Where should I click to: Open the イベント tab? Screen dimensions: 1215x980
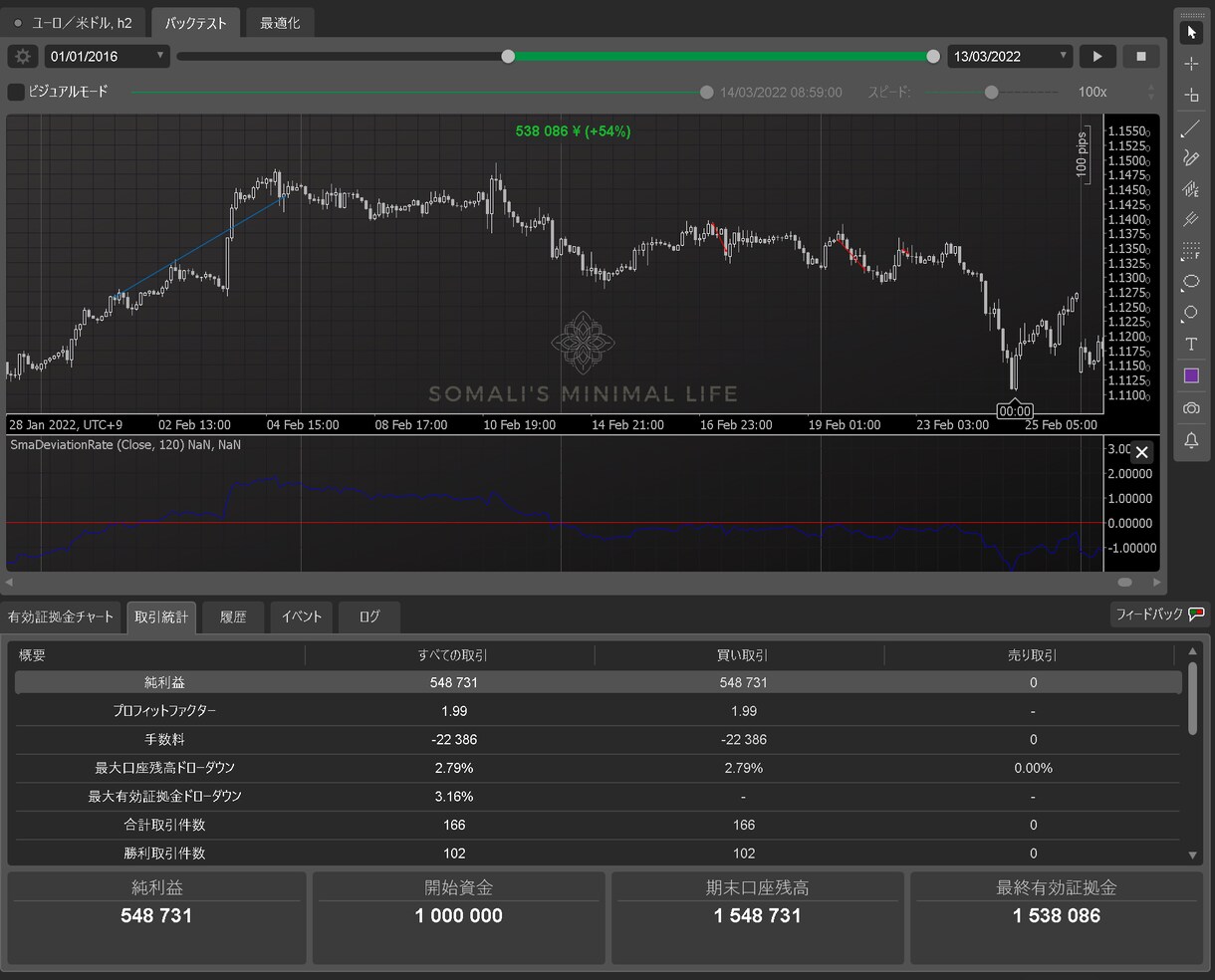[x=302, y=617]
